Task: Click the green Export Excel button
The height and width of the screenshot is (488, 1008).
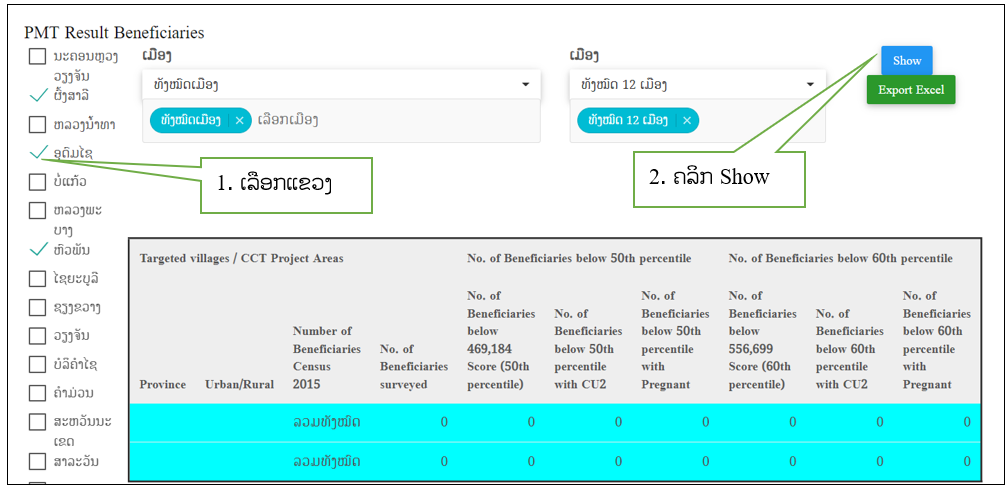Action: (x=910, y=90)
